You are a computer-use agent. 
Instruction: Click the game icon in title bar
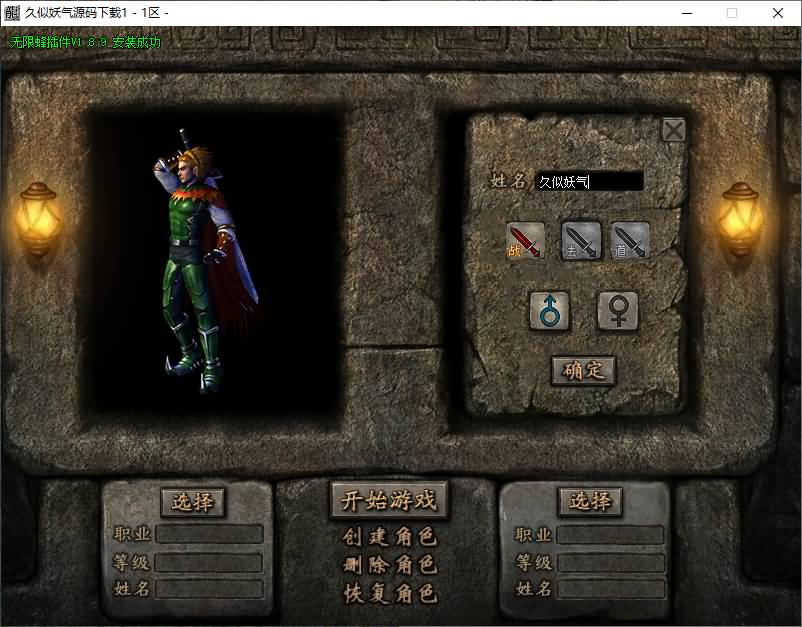click(x=14, y=13)
